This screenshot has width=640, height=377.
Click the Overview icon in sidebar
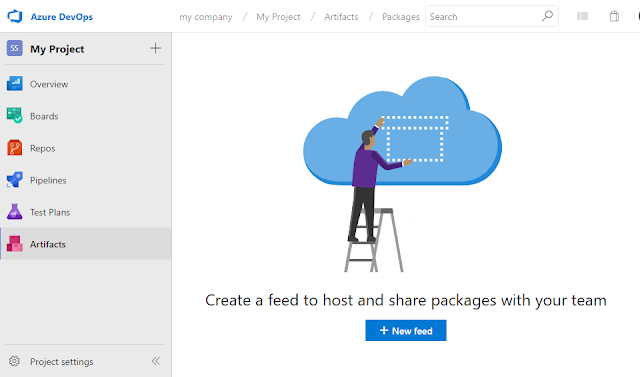[15, 84]
